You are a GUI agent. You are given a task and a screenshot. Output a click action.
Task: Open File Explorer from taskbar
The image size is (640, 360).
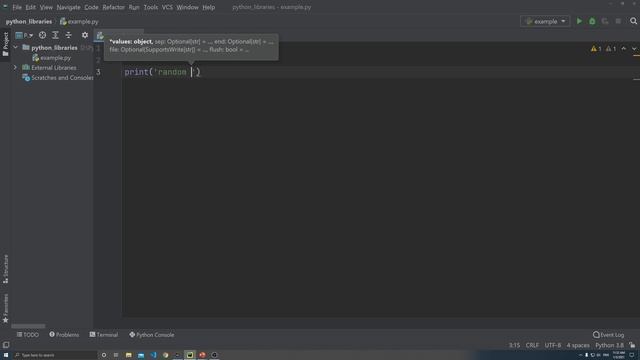129,355
